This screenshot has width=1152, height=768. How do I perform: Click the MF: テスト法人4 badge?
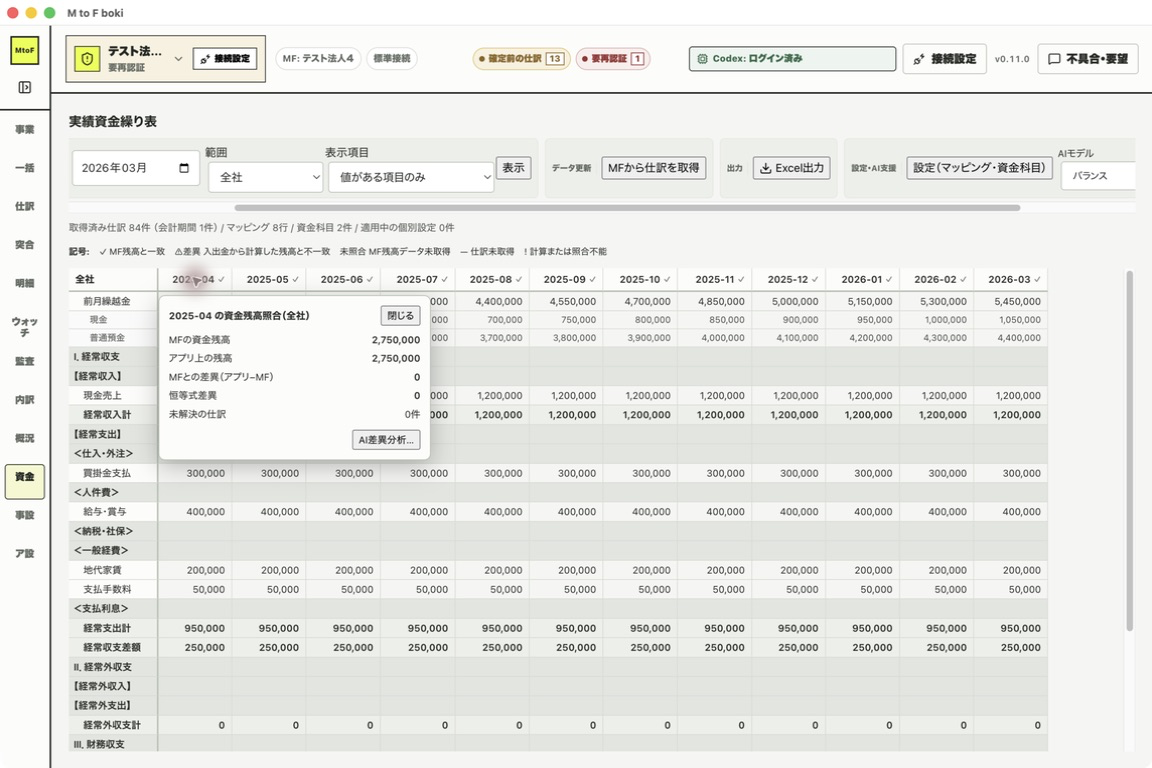[x=318, y=58]
